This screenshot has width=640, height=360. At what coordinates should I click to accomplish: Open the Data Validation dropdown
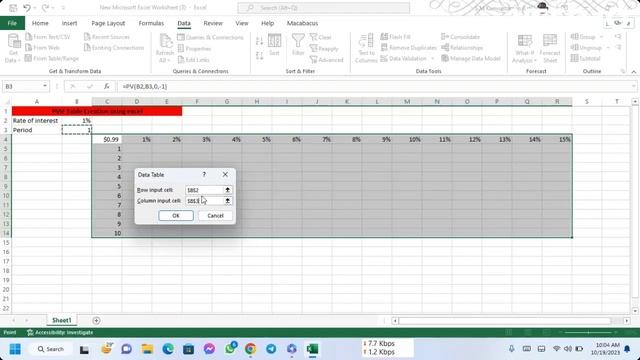pos(433,58)
